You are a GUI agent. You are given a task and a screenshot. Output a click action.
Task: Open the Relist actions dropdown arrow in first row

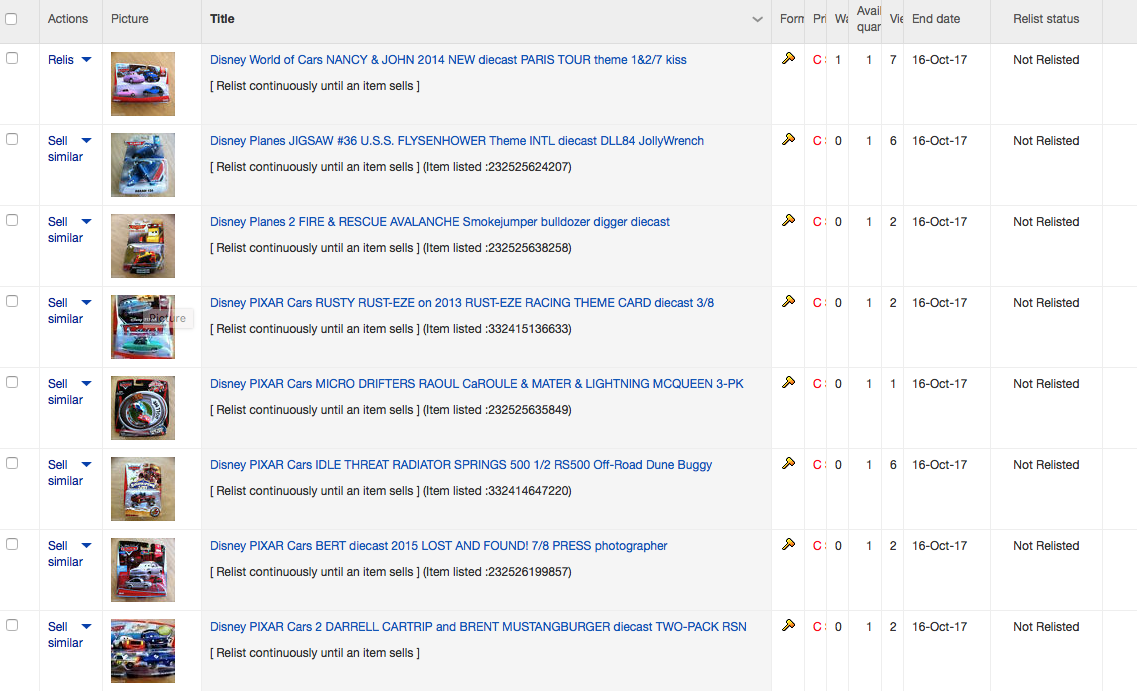click(86, 60)
